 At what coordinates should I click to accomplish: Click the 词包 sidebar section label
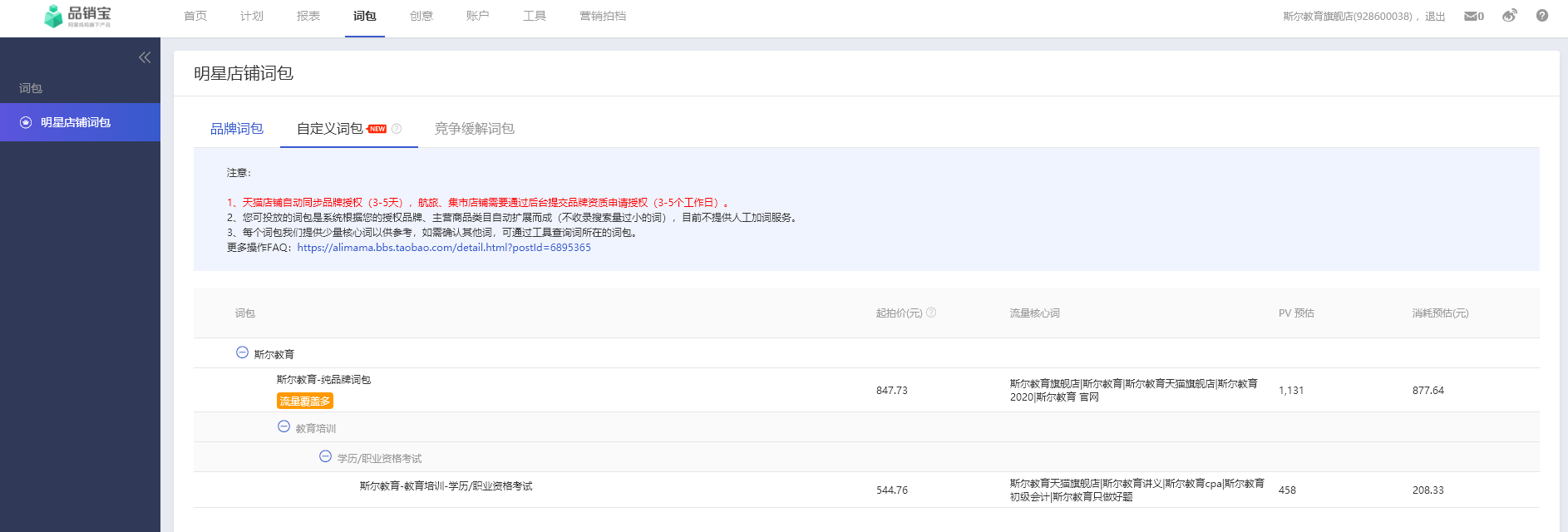31,88
